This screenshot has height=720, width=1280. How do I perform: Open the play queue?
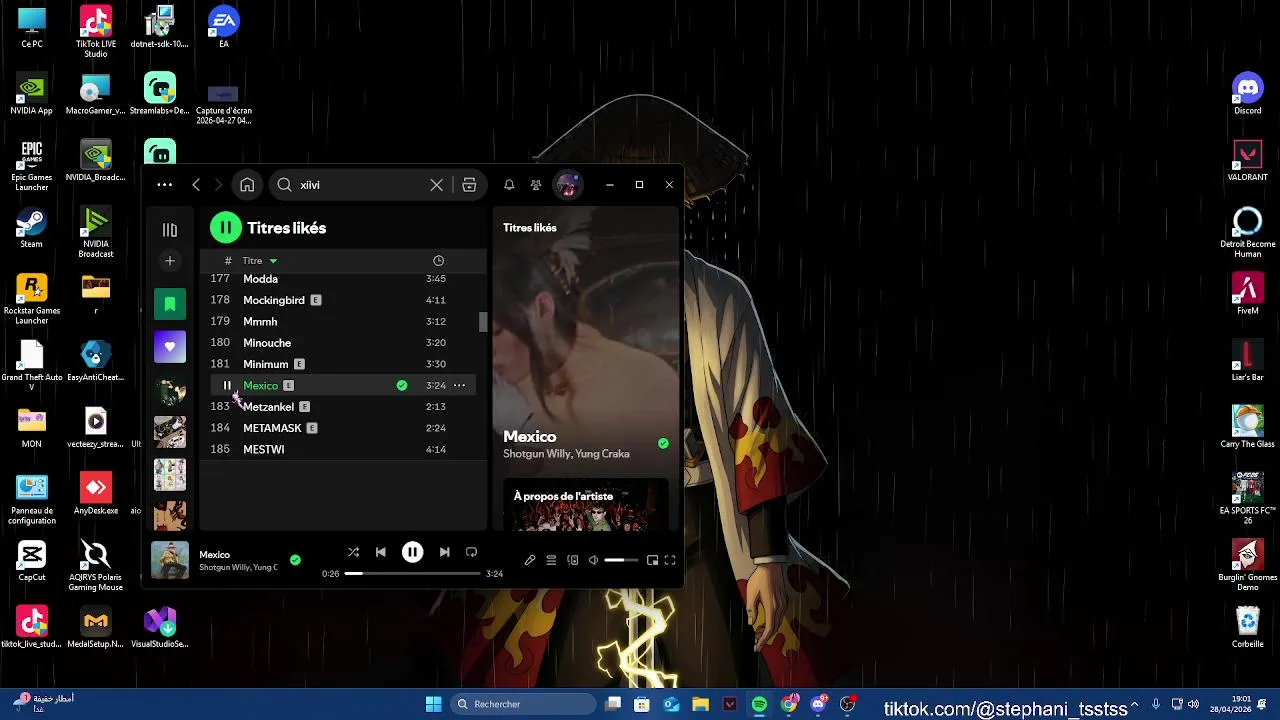551,560
